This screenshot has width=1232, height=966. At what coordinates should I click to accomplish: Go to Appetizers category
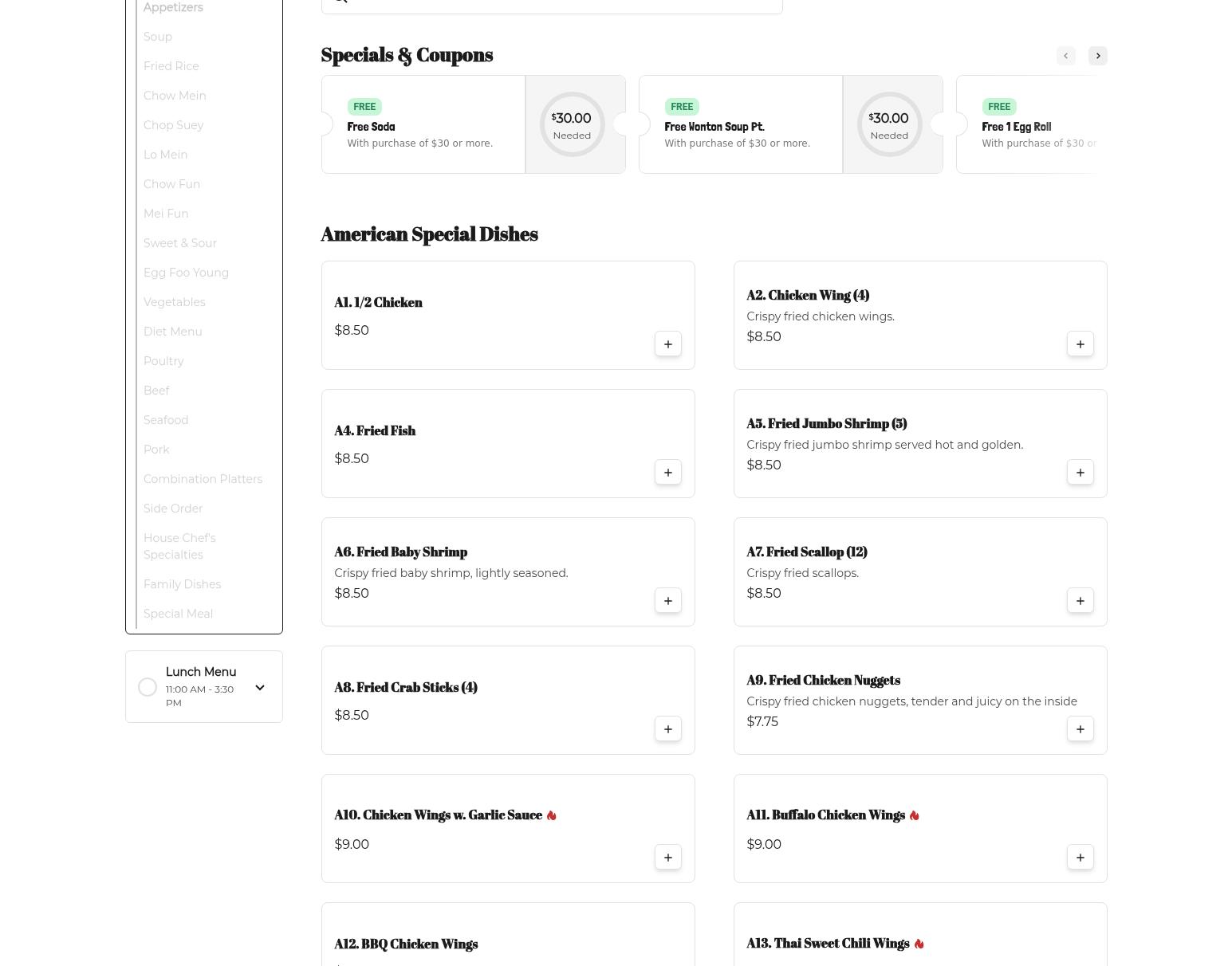tap(173, 7)
